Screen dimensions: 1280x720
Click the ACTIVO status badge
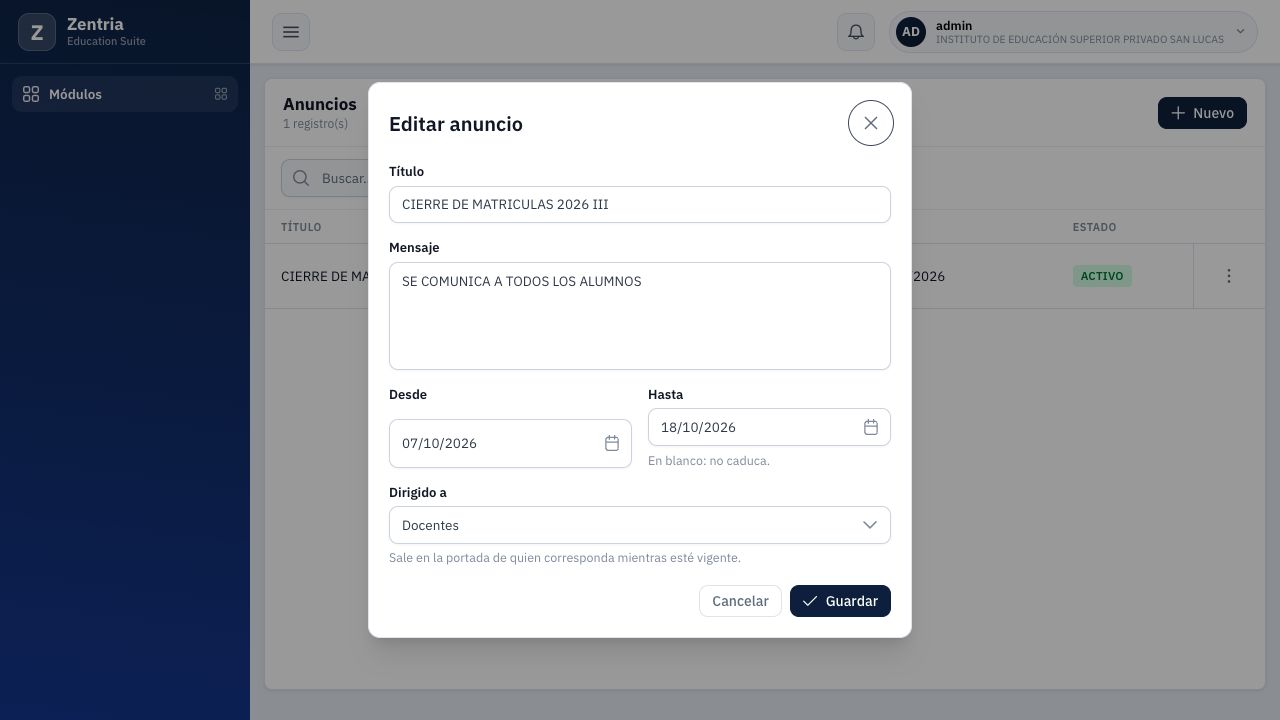1102,276
